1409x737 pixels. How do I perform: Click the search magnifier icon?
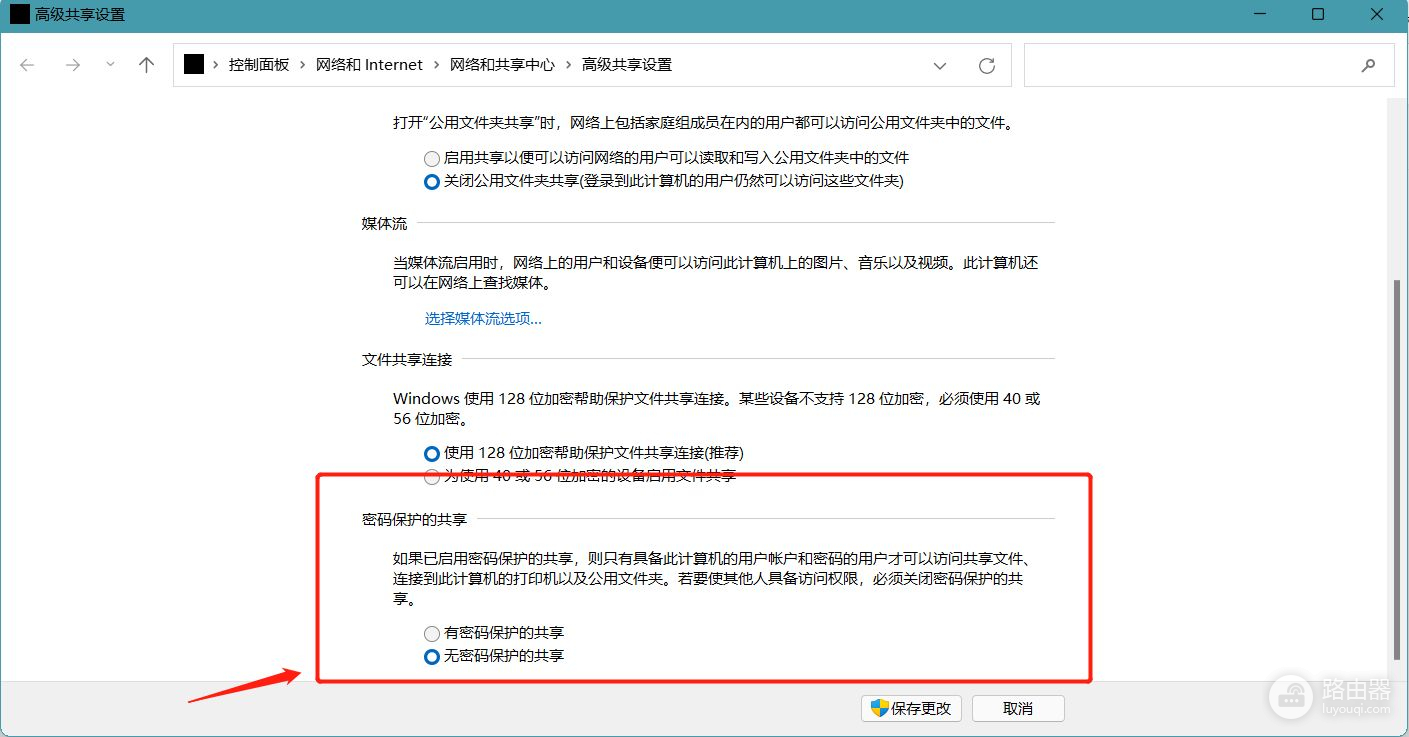coord(1368,65)
